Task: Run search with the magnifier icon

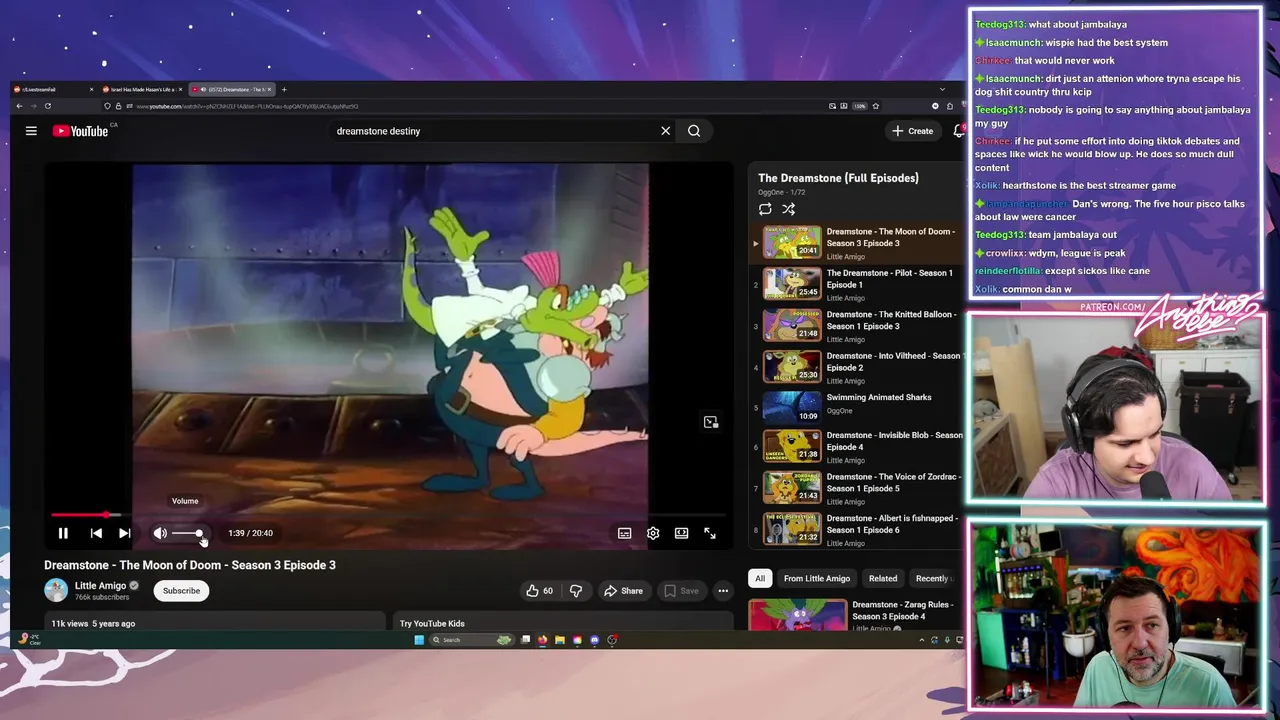Action: pos(694,131)
